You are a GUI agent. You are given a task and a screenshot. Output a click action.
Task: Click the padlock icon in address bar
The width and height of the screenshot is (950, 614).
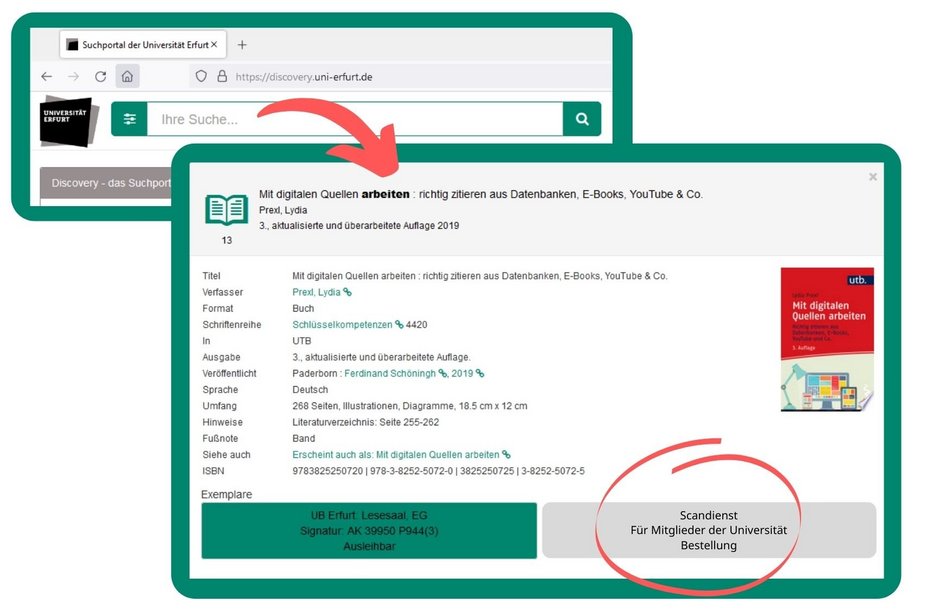[221, 76]
